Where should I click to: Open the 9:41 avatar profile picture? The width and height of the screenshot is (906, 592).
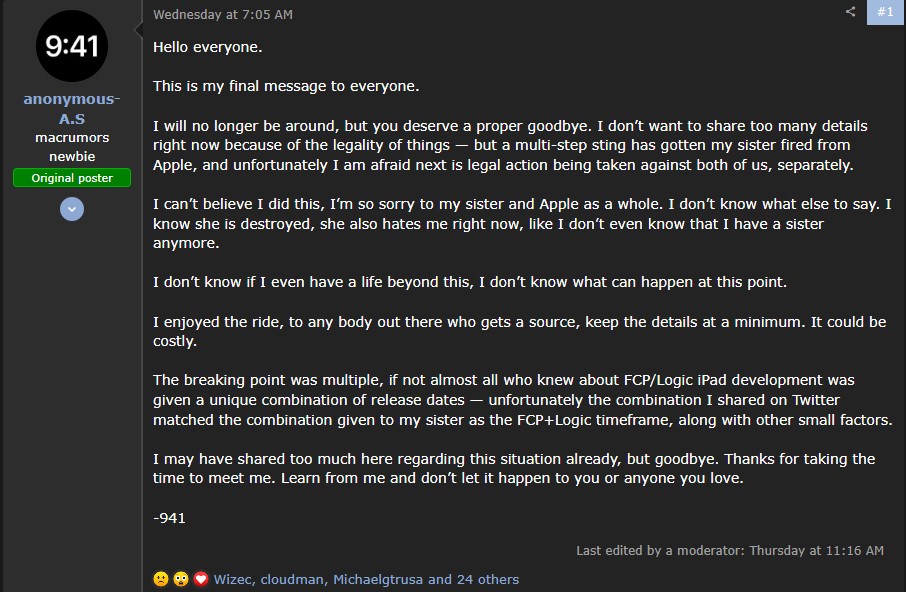[71, 45]
